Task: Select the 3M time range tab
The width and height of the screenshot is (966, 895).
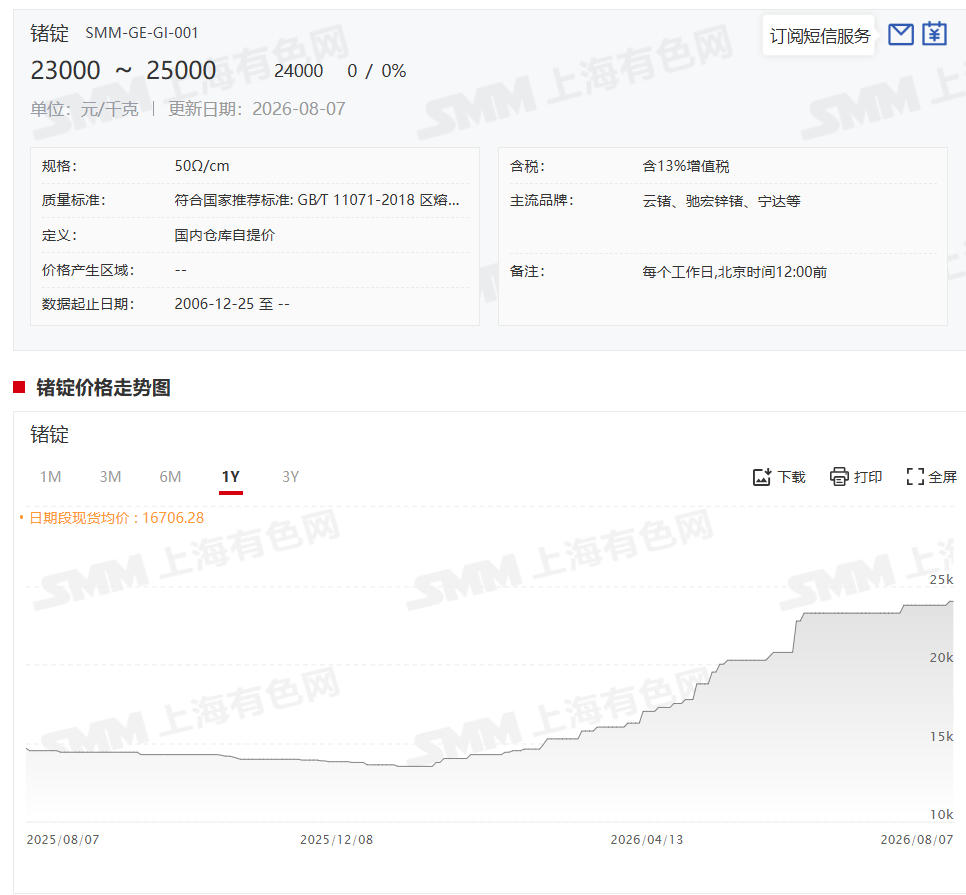Action: (110, 477)
